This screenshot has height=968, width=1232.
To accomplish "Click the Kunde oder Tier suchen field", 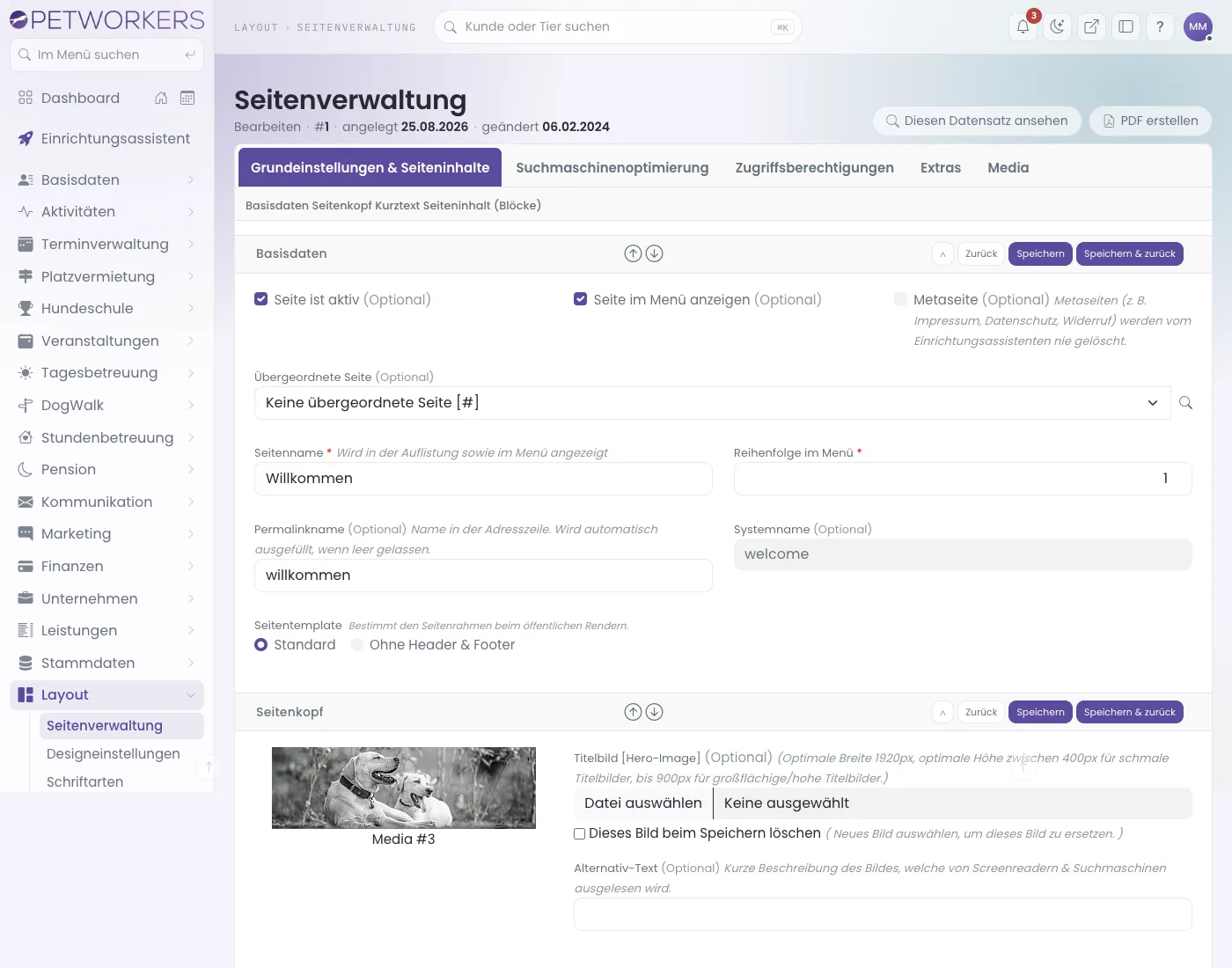I will tap(617, 26).
